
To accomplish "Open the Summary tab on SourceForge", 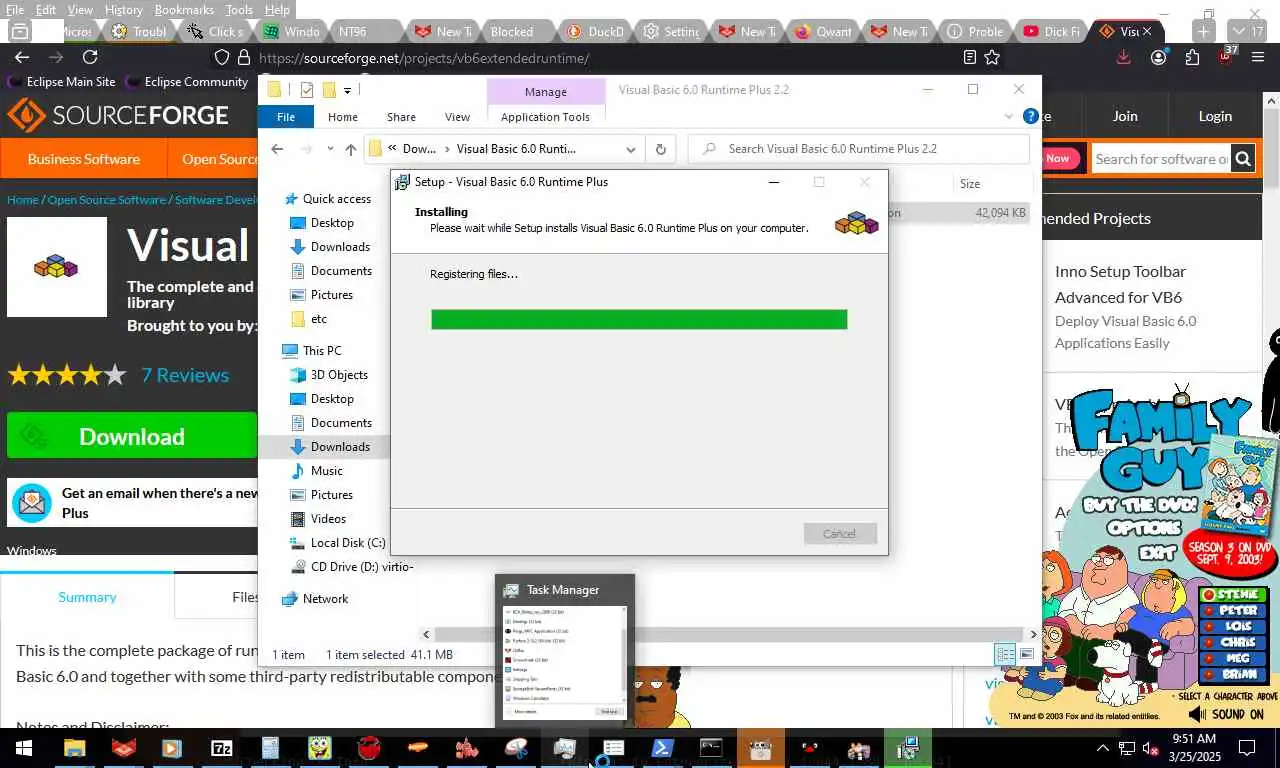I will click(x=87, y=597).
